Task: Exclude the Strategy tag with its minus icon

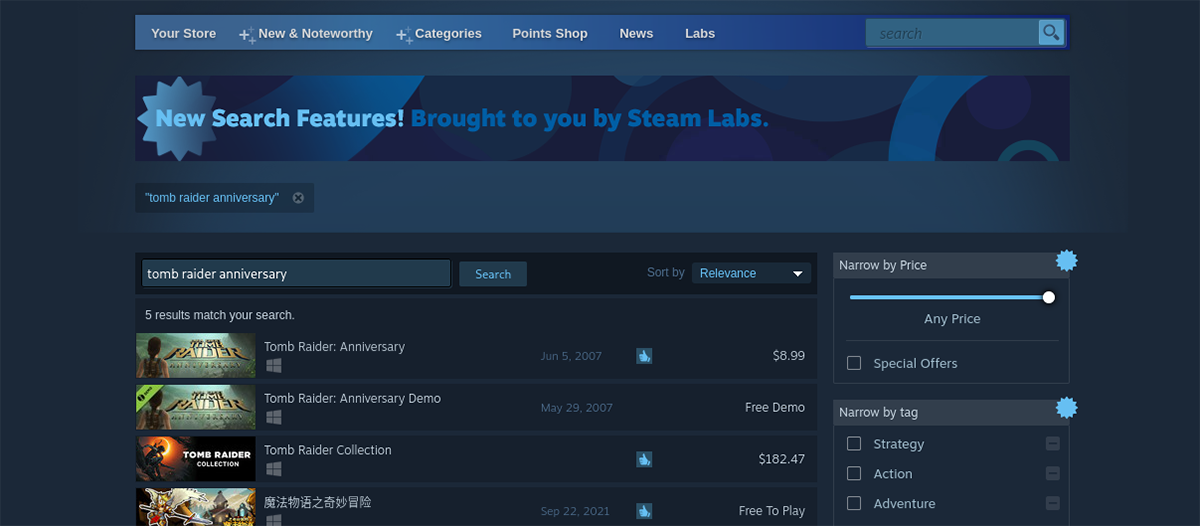Action: click(x=1053, y=444)
